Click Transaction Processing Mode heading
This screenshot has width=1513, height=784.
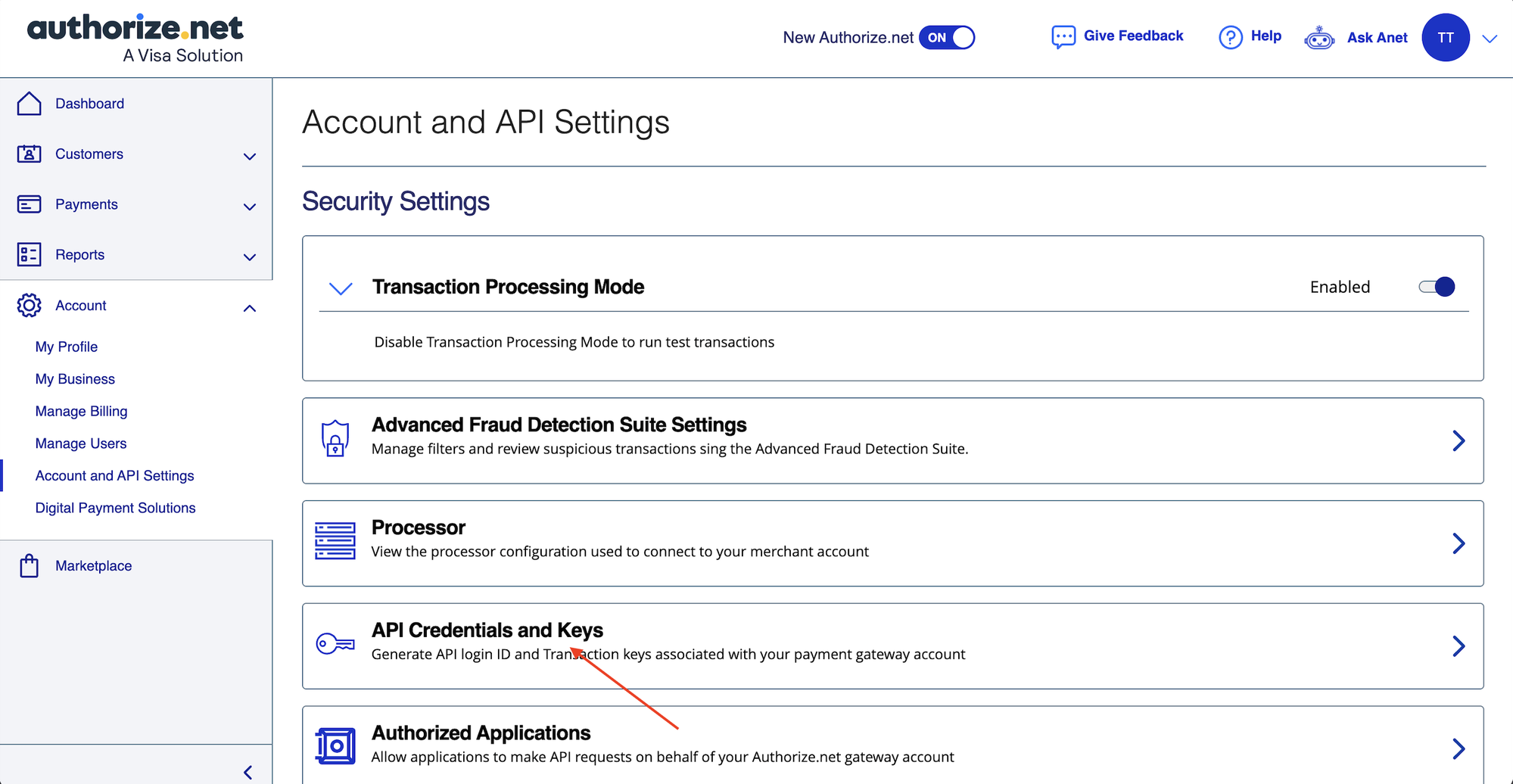(x=508, y=287)
